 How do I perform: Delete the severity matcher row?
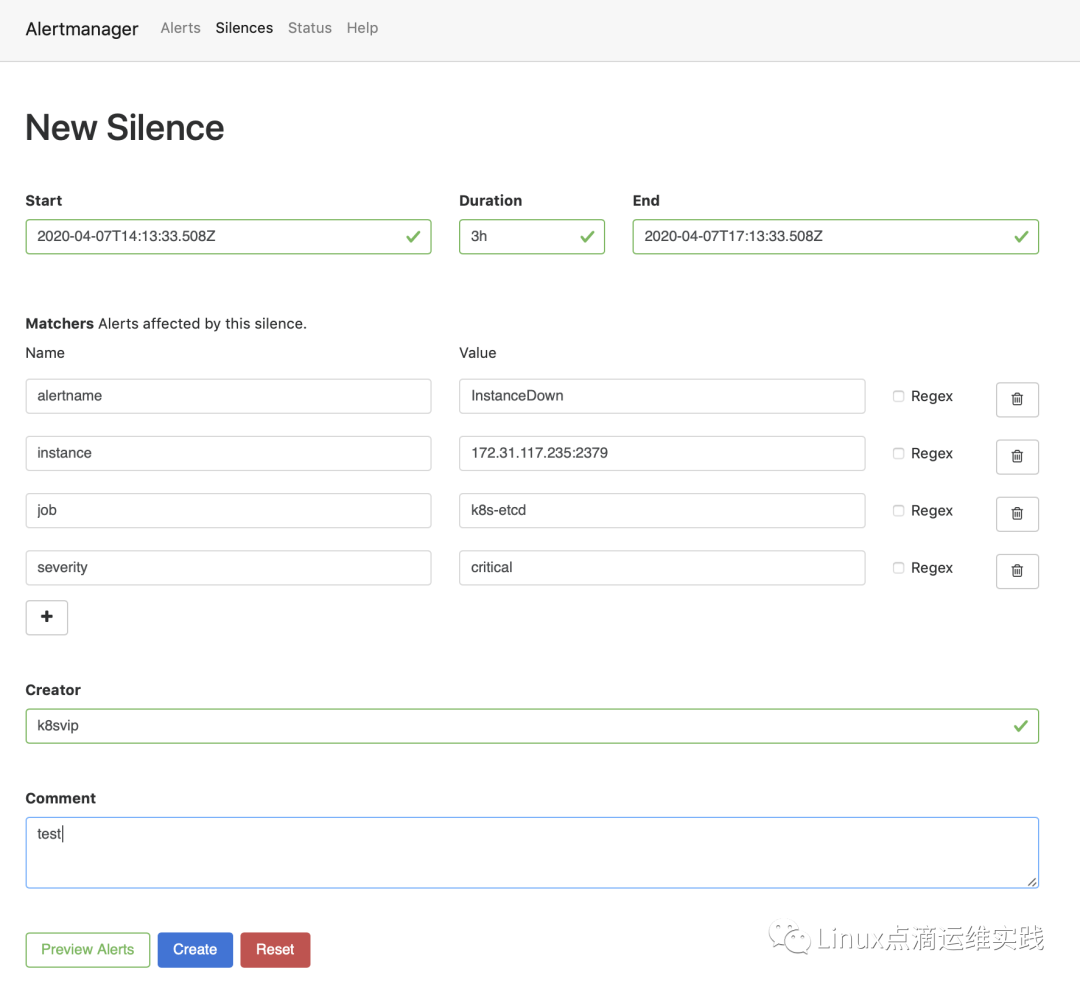[x=1017, y=570]
